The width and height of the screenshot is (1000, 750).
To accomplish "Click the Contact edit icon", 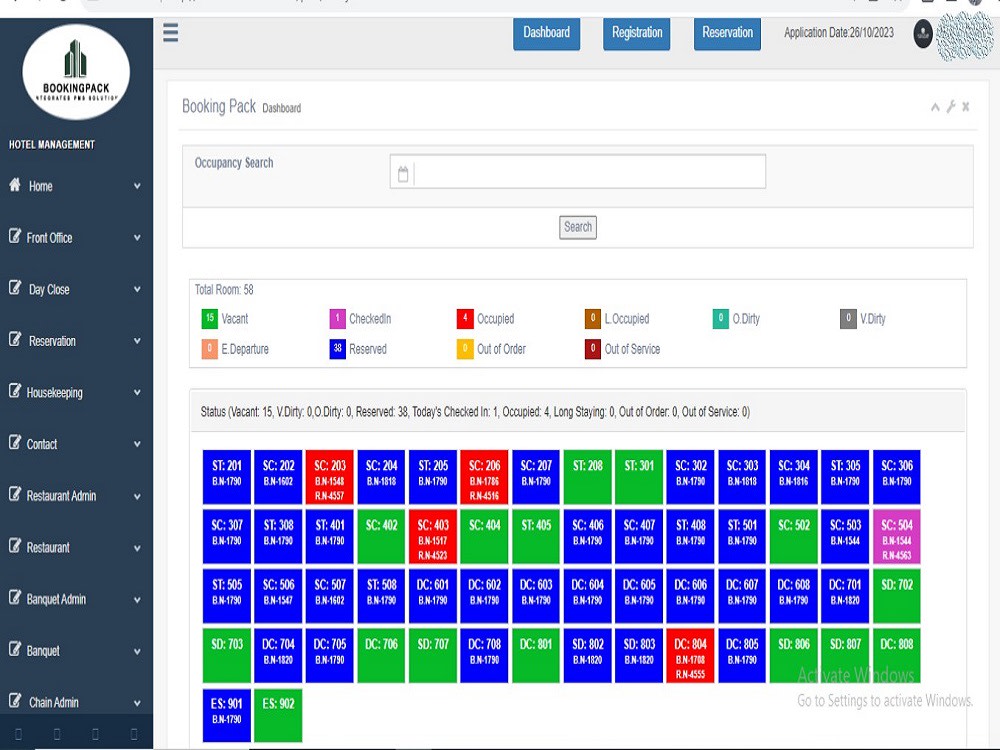I will pos(15,443).
